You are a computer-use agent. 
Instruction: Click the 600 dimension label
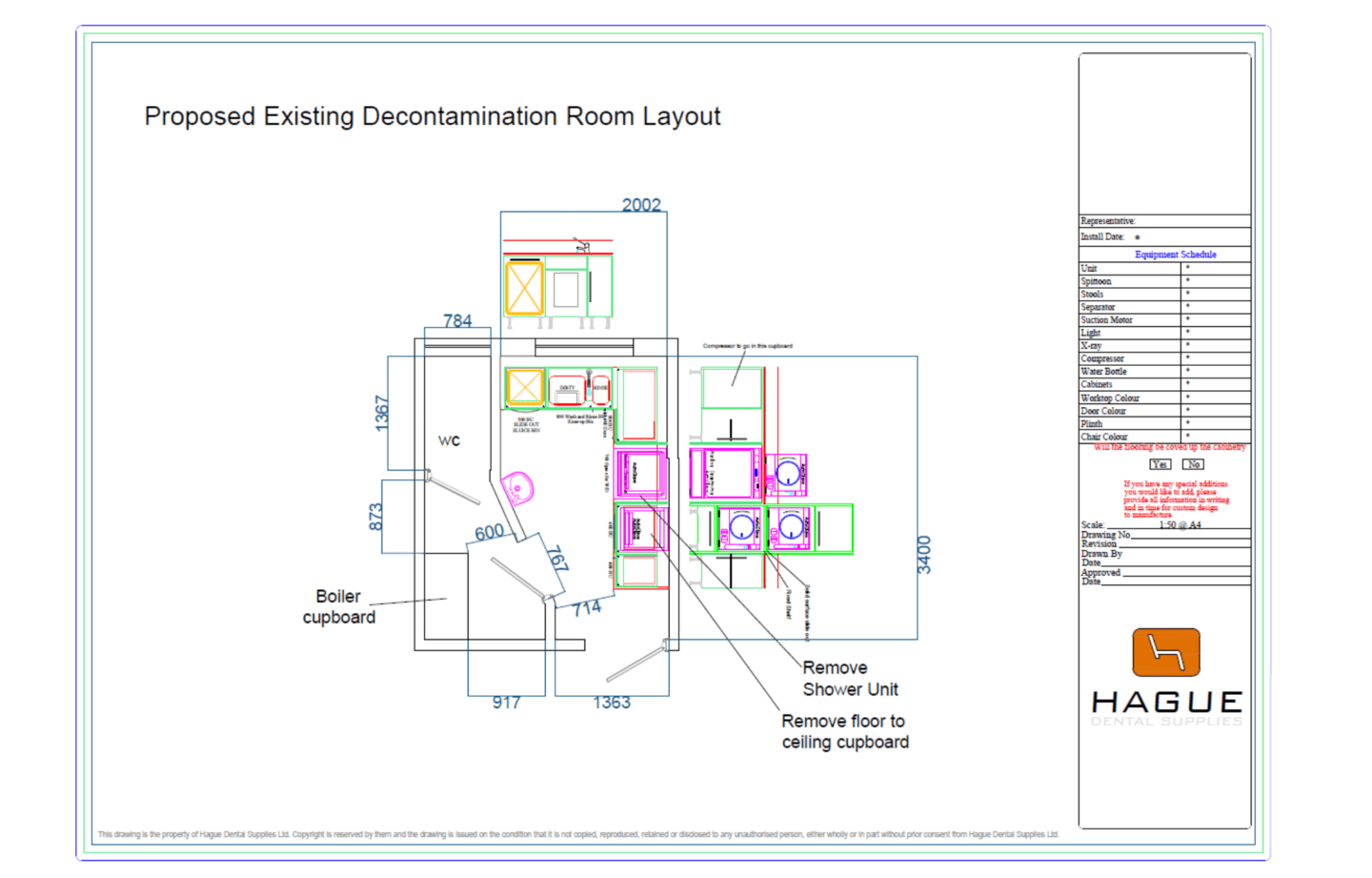pos(490,533)
